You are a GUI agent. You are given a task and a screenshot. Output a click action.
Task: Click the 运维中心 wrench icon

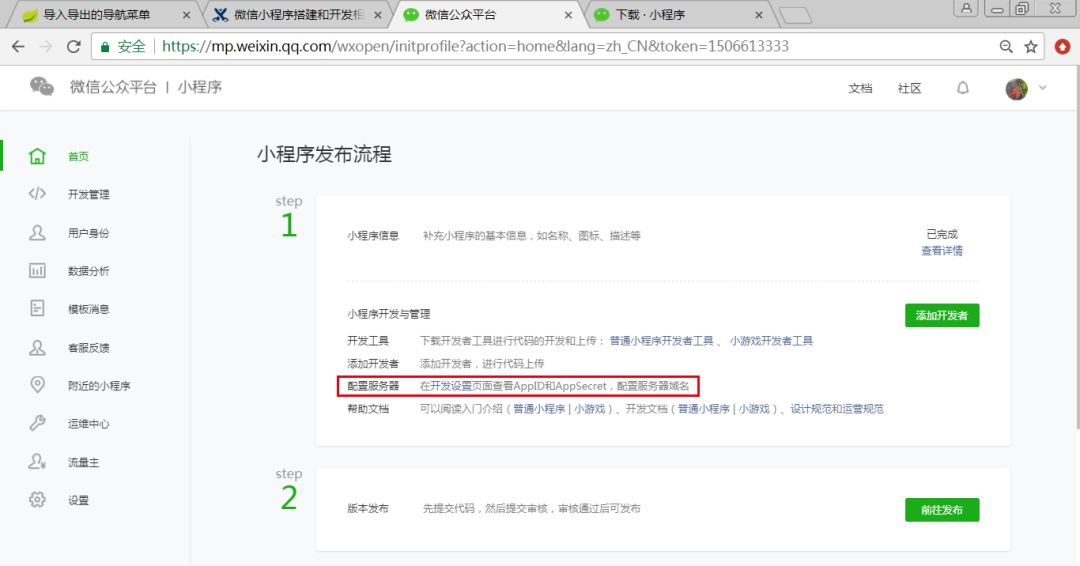(x=37, y=423)
